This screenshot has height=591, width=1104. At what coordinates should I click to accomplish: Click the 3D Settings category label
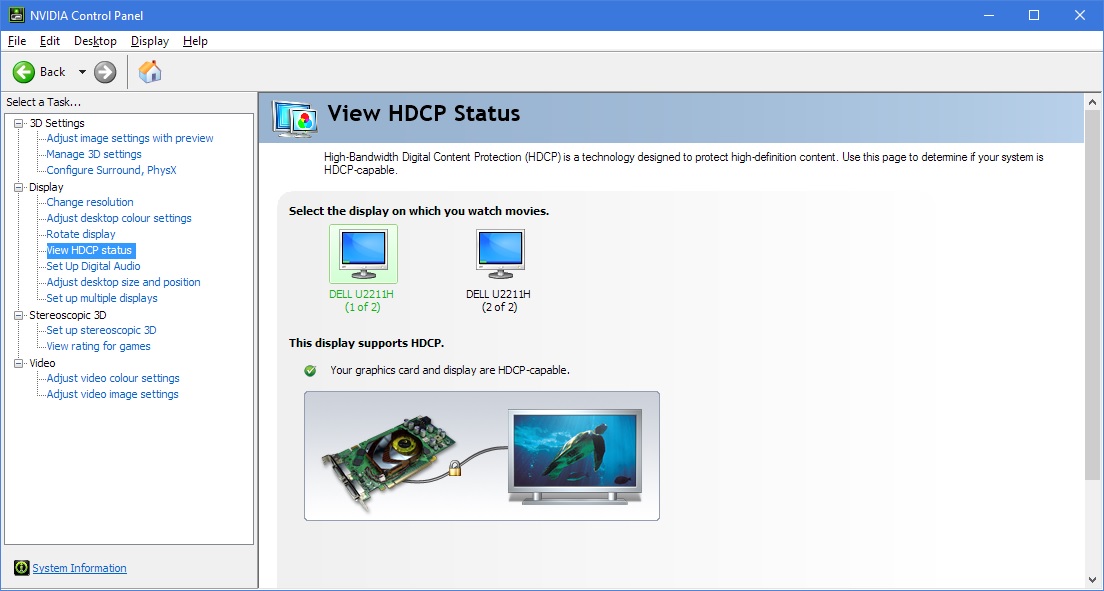tap(57, 123)
